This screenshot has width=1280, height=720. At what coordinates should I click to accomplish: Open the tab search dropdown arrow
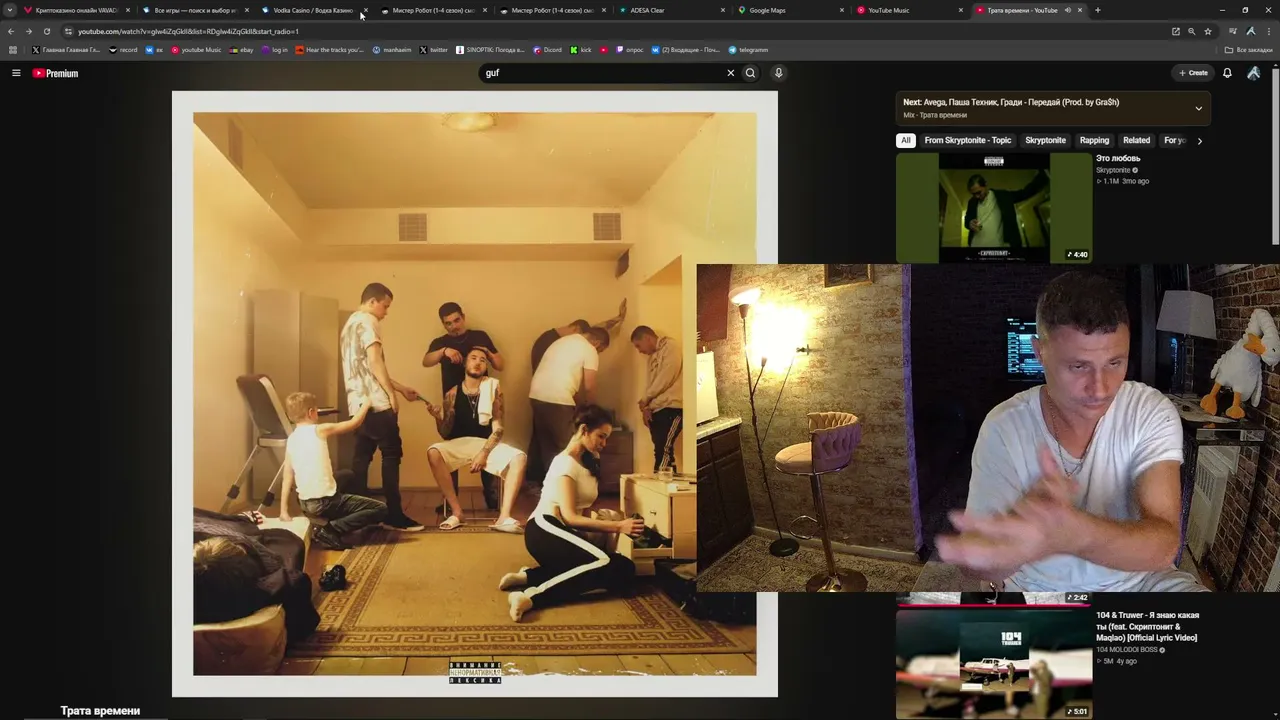click(x=10, y=10)
